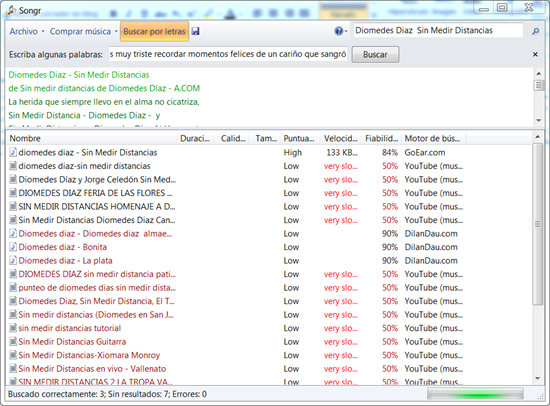
Task: Click video icon of 'Diomedes Diaz, Sin Medir Distancia, El T...'
Action: click(13, 301)
